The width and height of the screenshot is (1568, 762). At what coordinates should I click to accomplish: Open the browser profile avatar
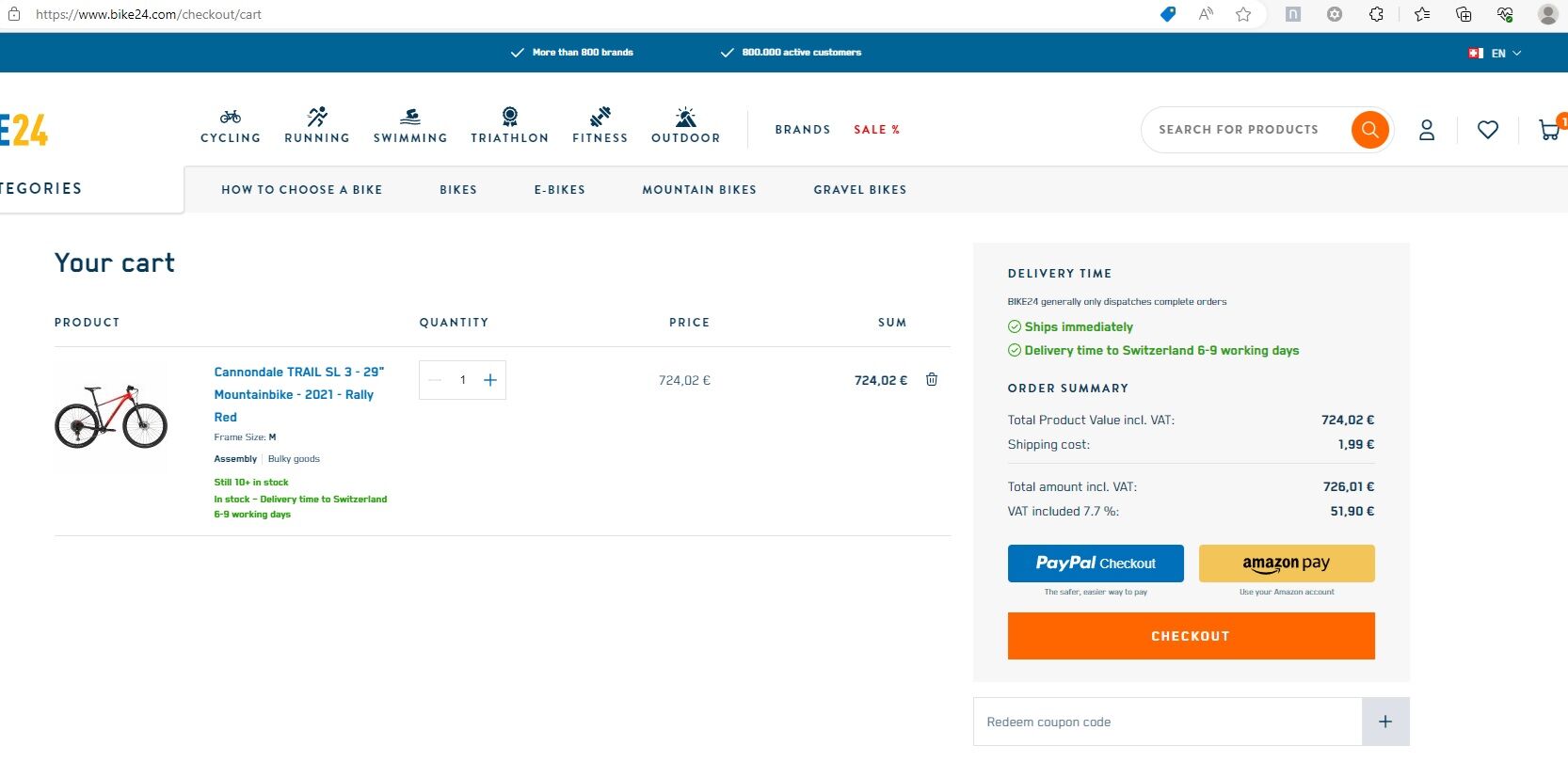coord(1547,14)
